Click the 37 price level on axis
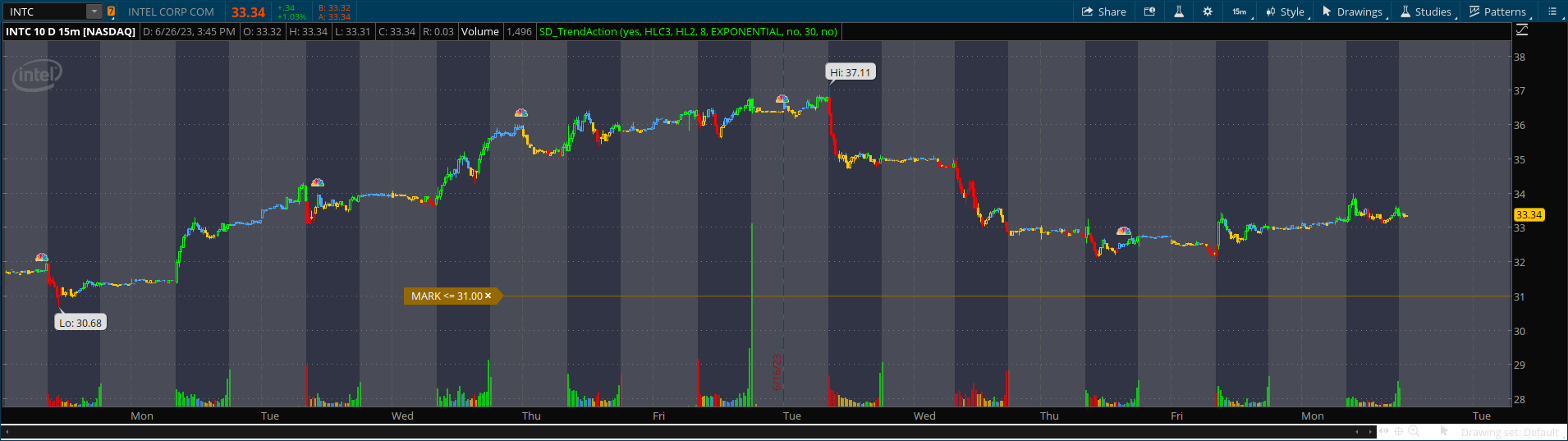 1520,91
